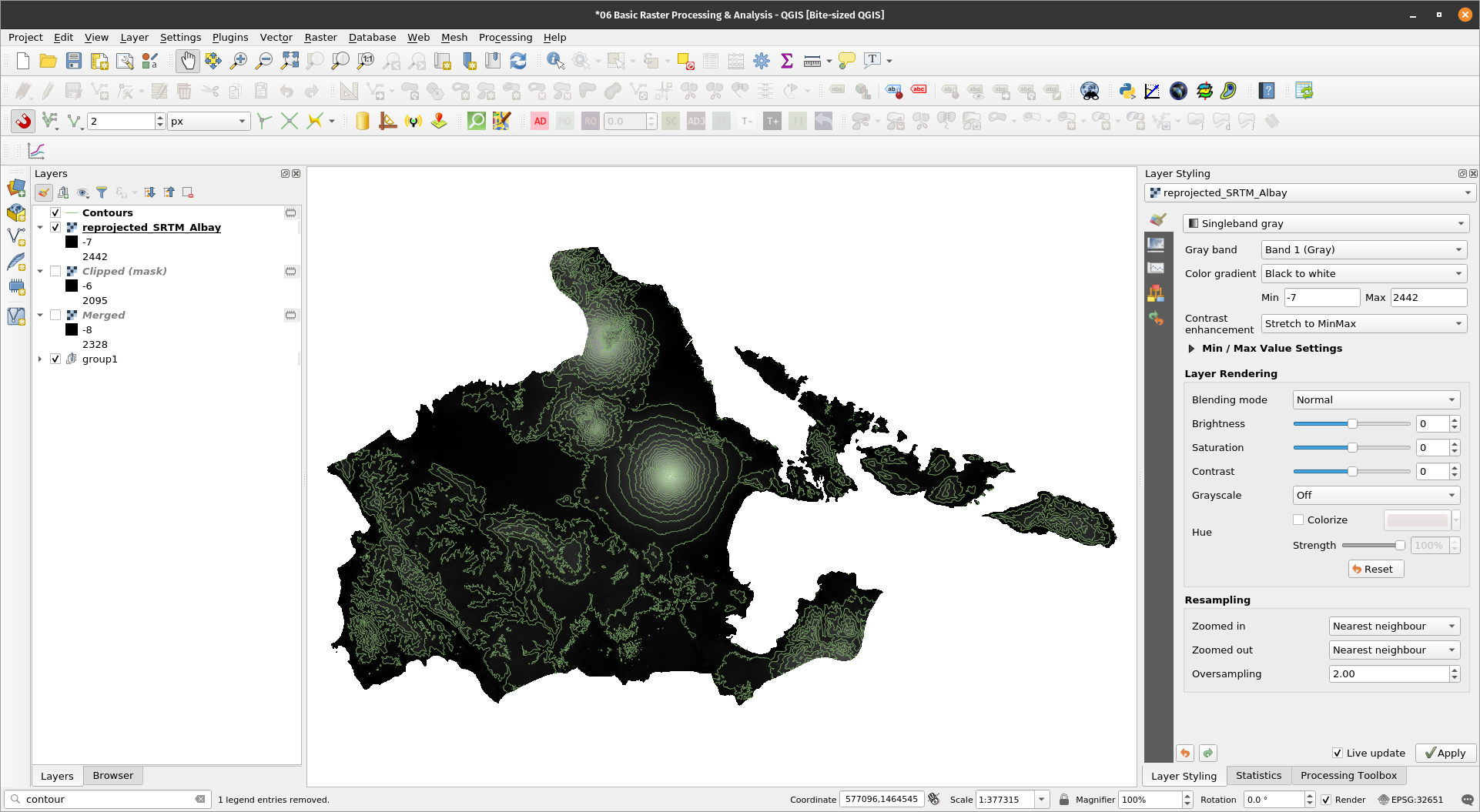The width and height of the screenshot is (1480, 812).
Task: Uncheck the Contours layer visibility checkbox
Action: pyautogui.click(x=55, y=212)
